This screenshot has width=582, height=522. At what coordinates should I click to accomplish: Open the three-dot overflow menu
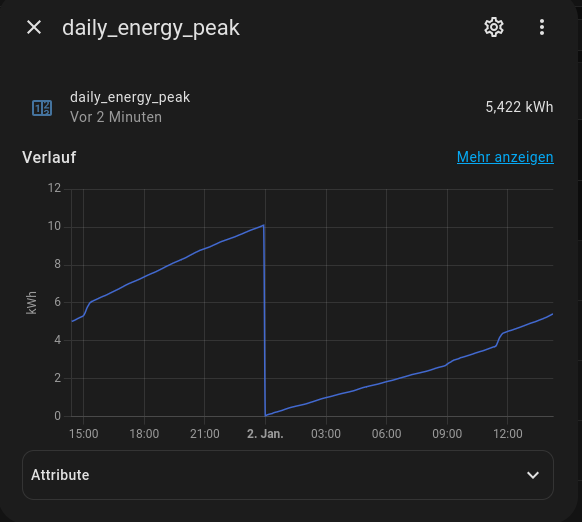542,27
